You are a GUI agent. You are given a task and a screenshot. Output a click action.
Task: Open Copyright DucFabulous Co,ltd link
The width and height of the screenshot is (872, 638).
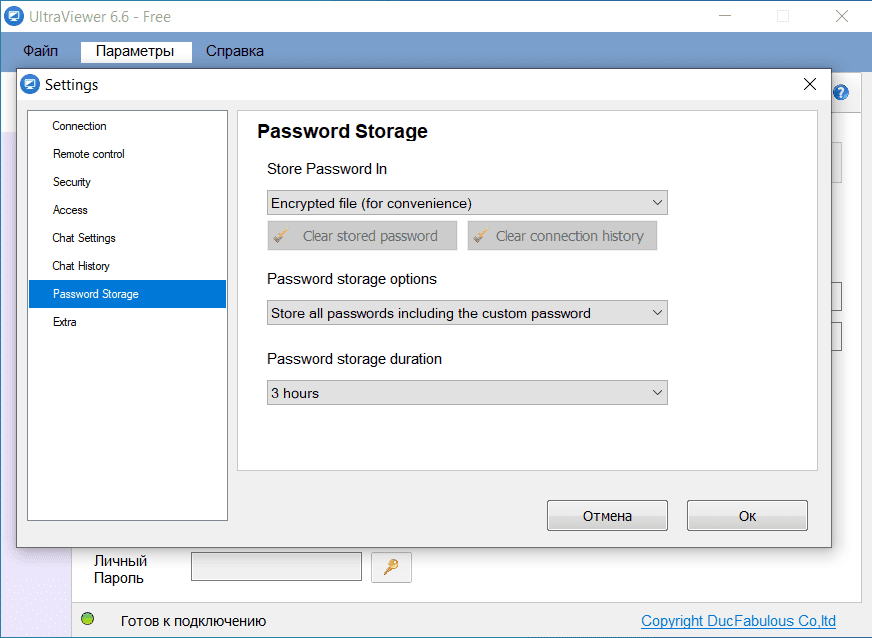pos(738,621)
